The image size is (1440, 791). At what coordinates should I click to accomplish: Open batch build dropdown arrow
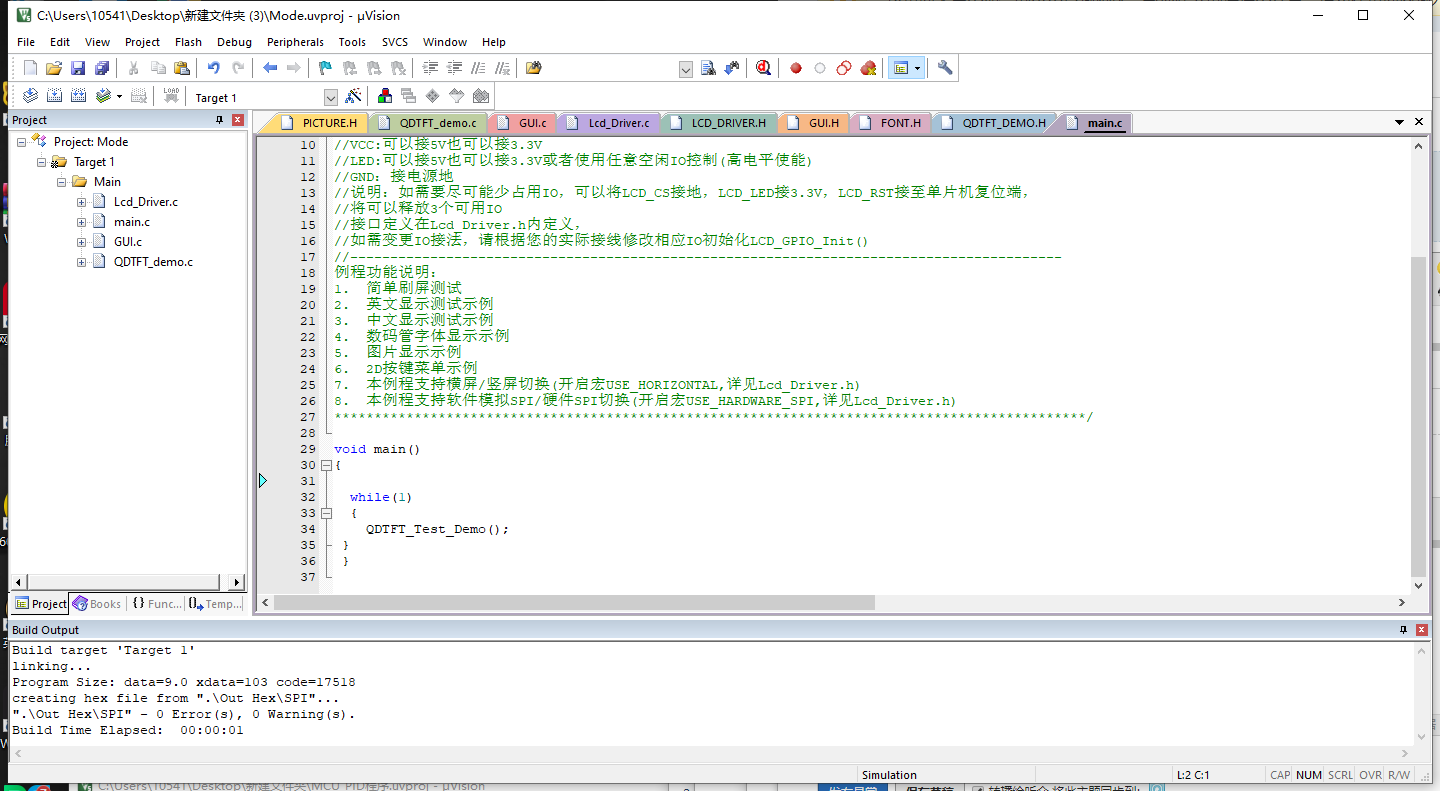click(x=119, y=96)
